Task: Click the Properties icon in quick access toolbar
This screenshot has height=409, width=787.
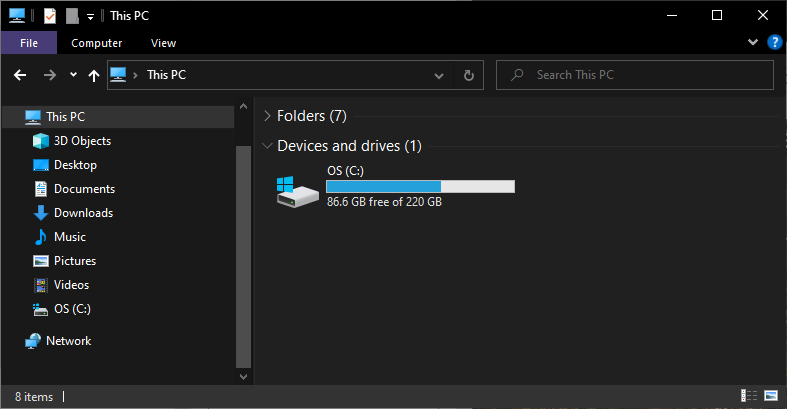Action: tap(50, 16)
